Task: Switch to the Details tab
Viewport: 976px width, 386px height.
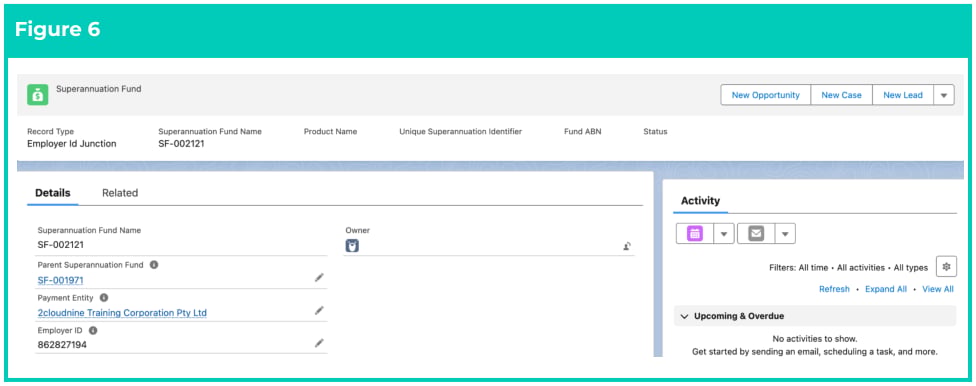Action: 53,193
